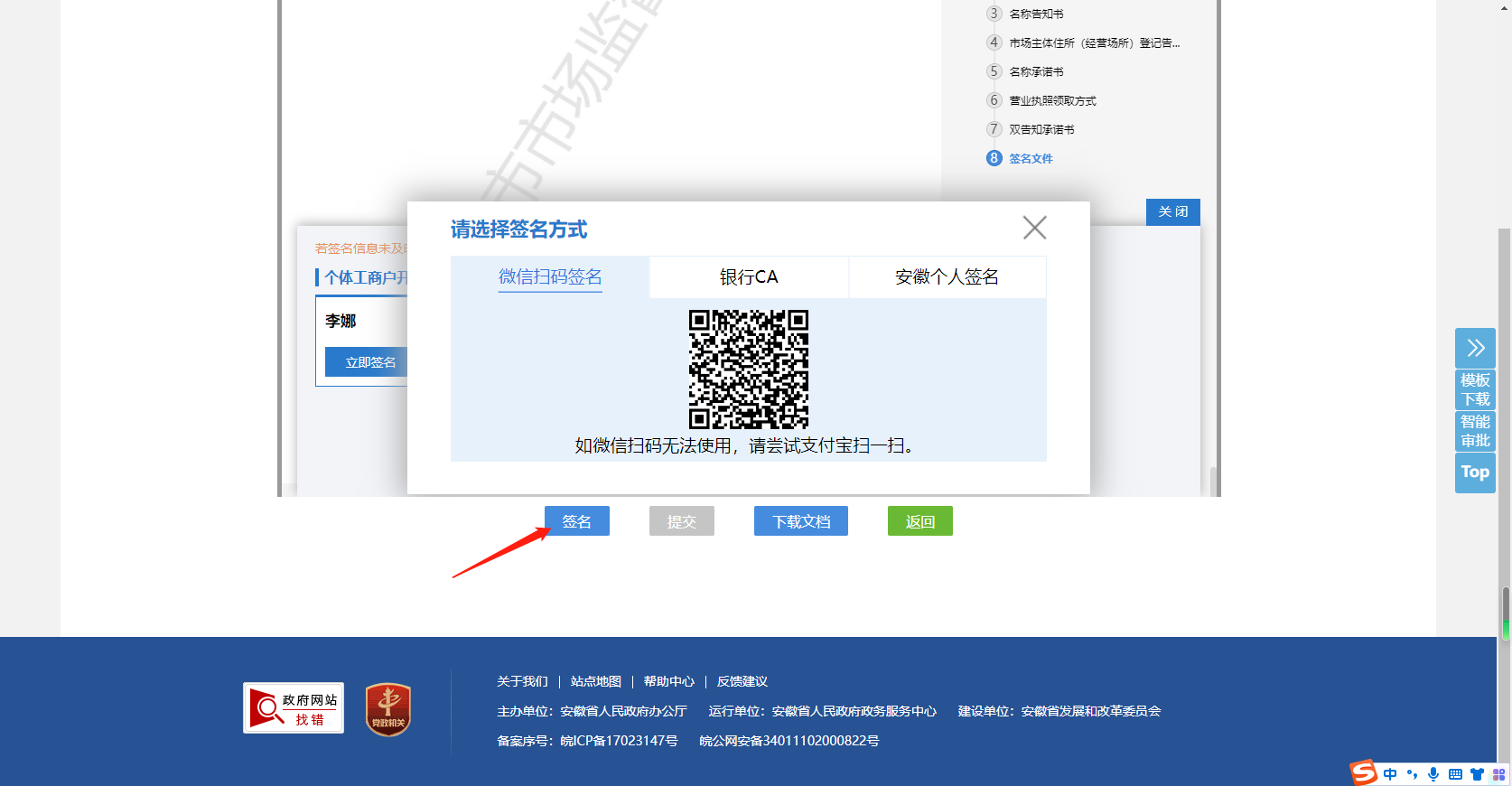
Task: Click the 皖公网安备34011102000822号 link
Action: (789, 741)
